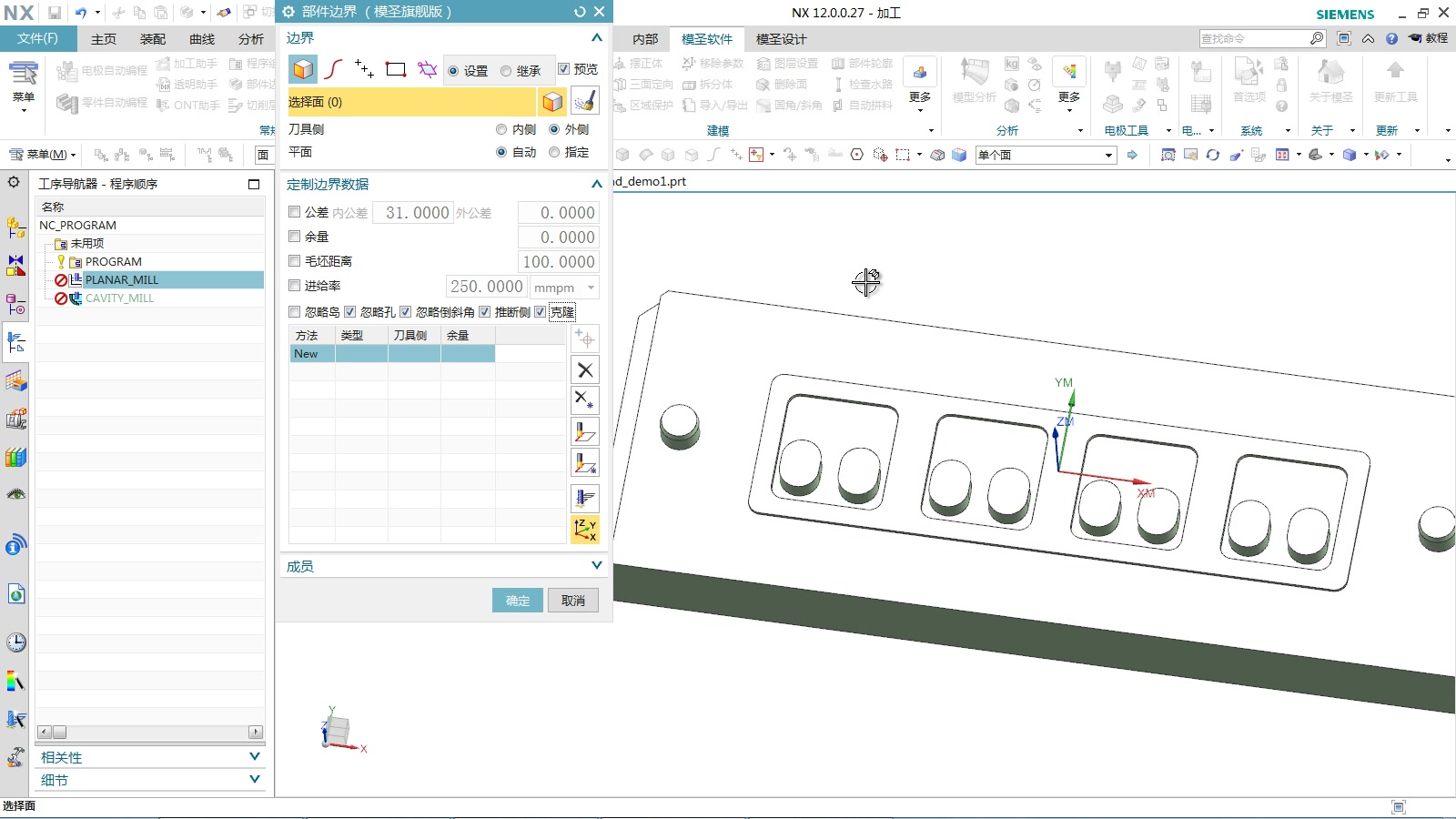Click the broom icon beside 选择面
Viewport: 1456px width, 819px height.
(x=584, y=102)
